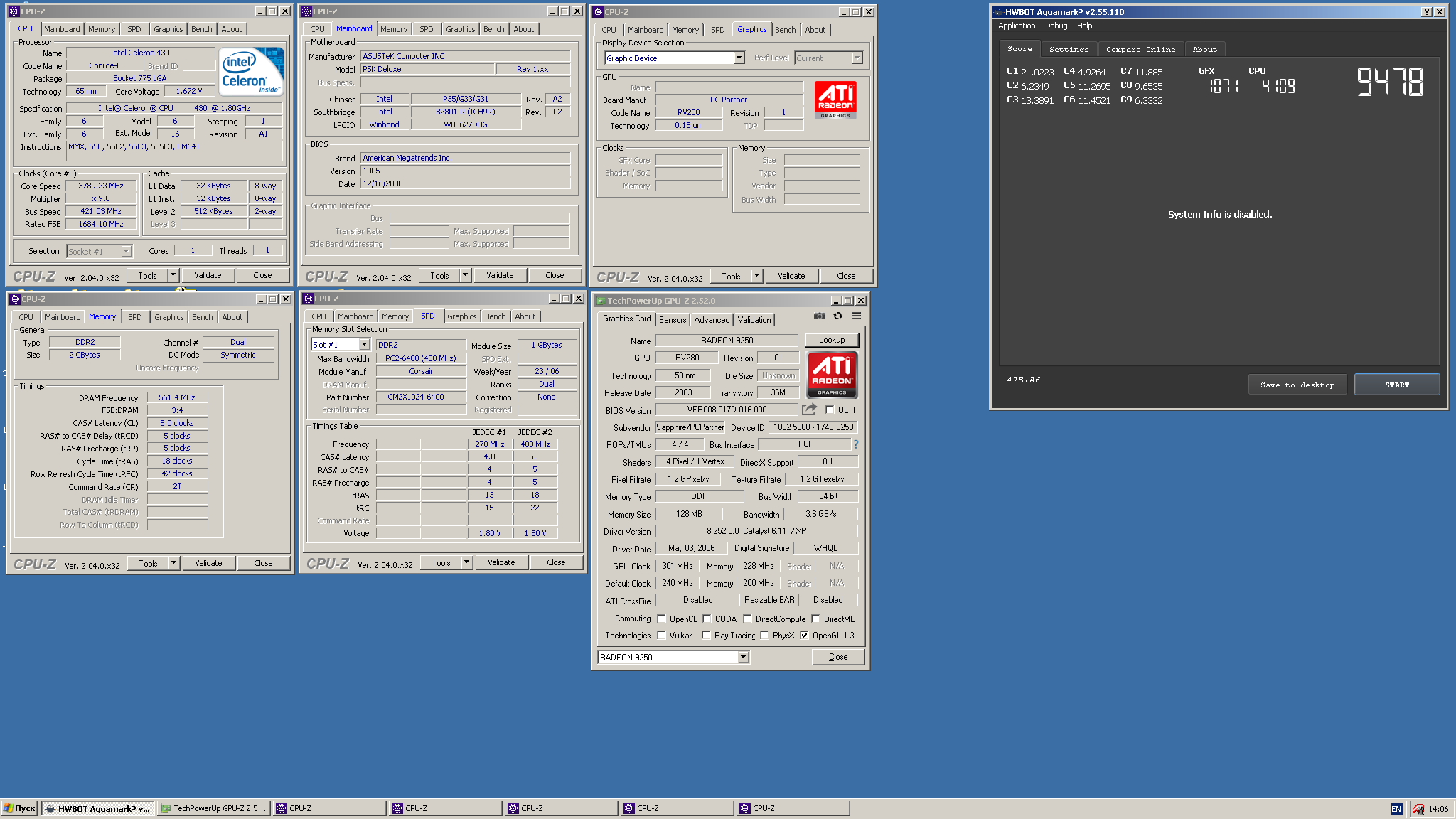Open the Aquamark About tab

pos(1204,49)
